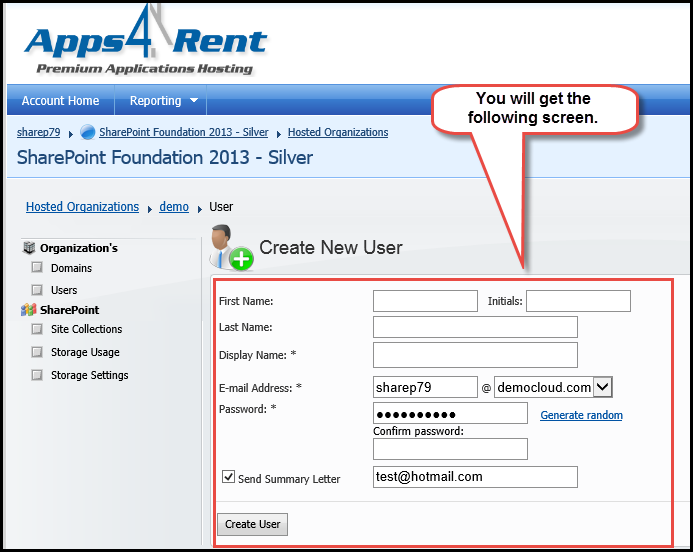Click the Create New User avatar icon
Screen dimensions: 693x552
(231, 247)
